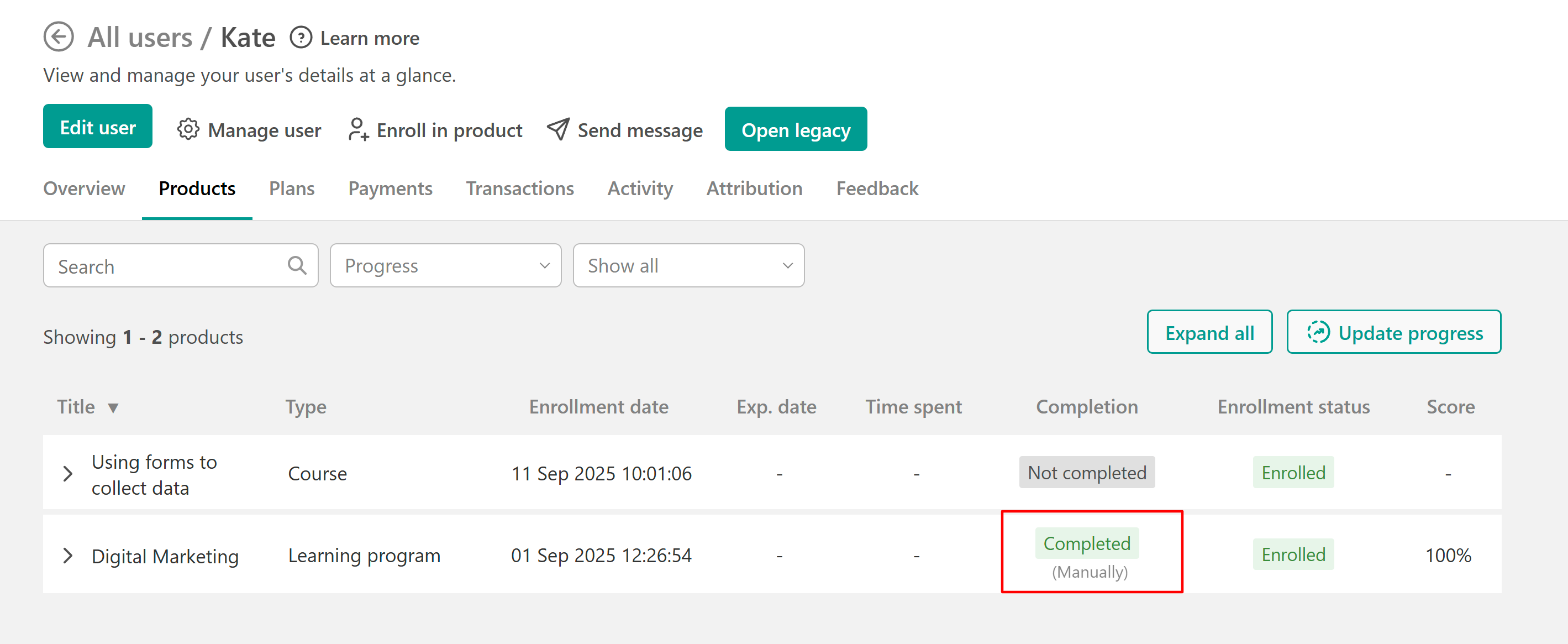Click the Learn more question mark icon

(301, 38)
